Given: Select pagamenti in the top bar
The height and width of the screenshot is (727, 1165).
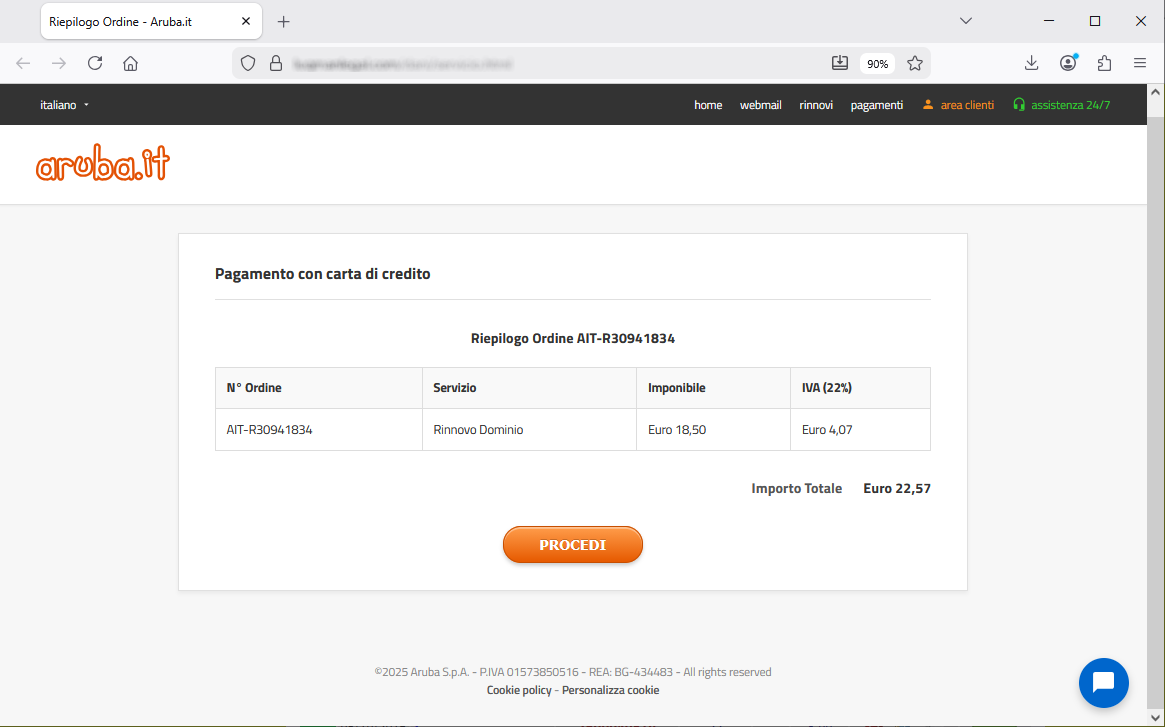Looking at the screenshot, I should pyautogui.click(x=876, y=105).
